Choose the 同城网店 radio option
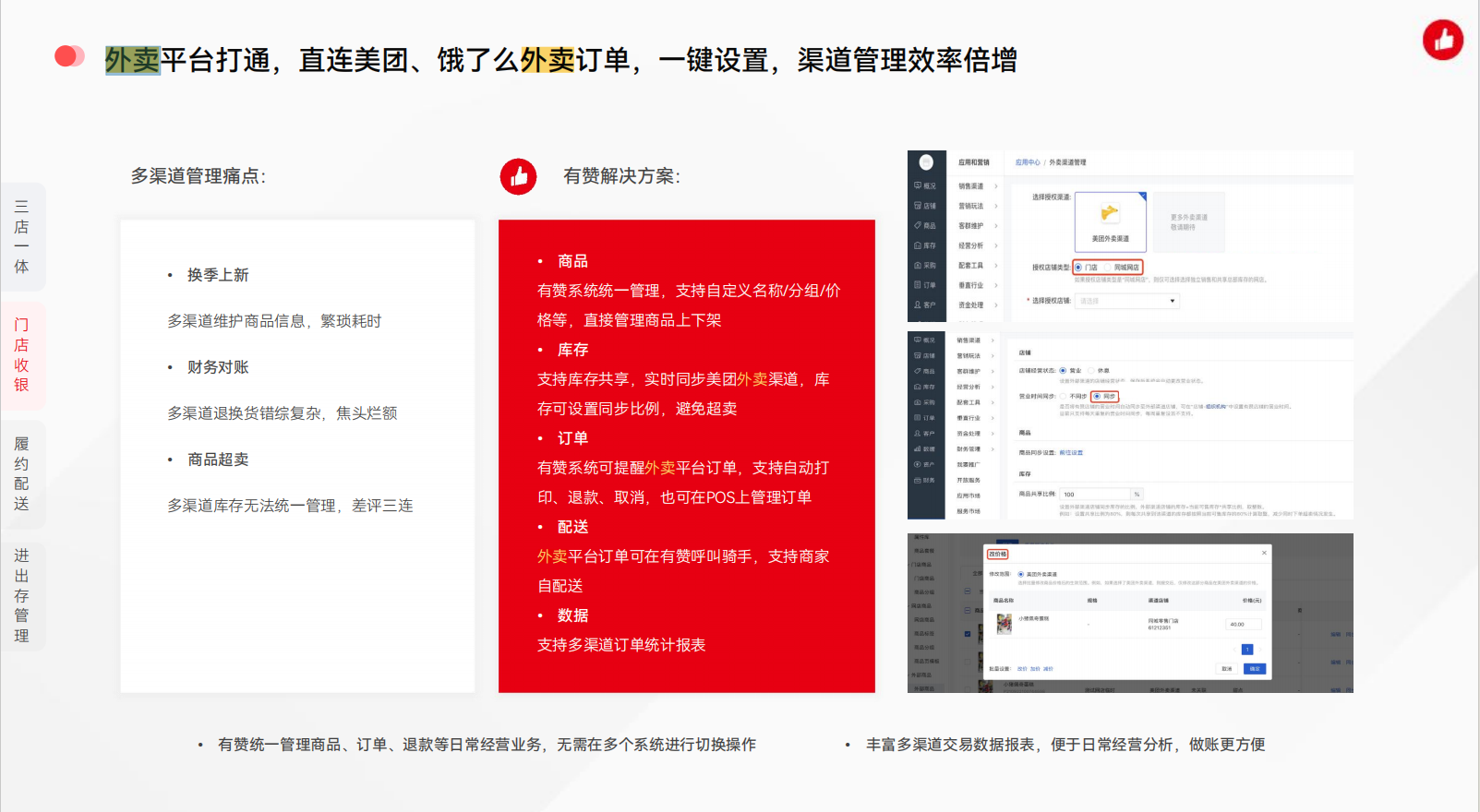This screenshot has width=1480, height=812. click(1108, 268)
